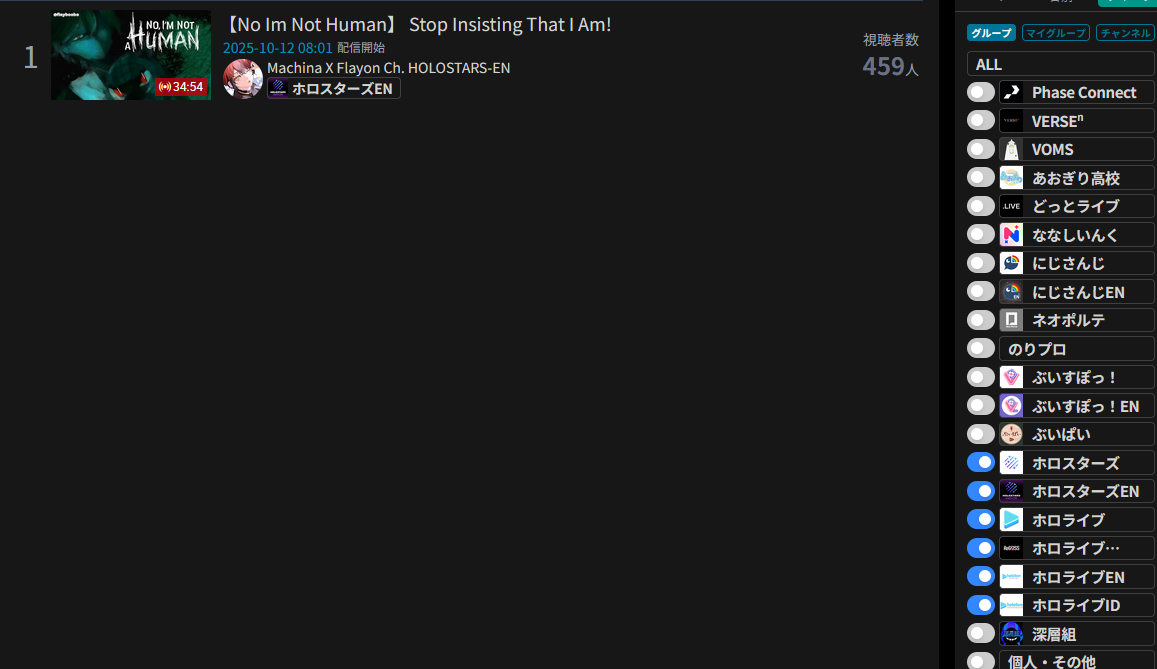Click the ネオポルテ logo icon
The image size is (1157, 669).
[x=1011, y=320]
